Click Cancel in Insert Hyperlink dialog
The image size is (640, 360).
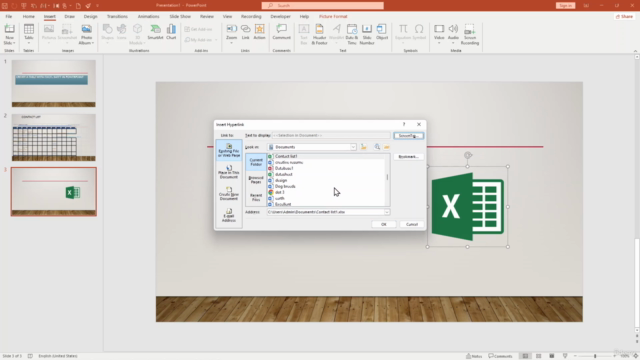(411, 224)
